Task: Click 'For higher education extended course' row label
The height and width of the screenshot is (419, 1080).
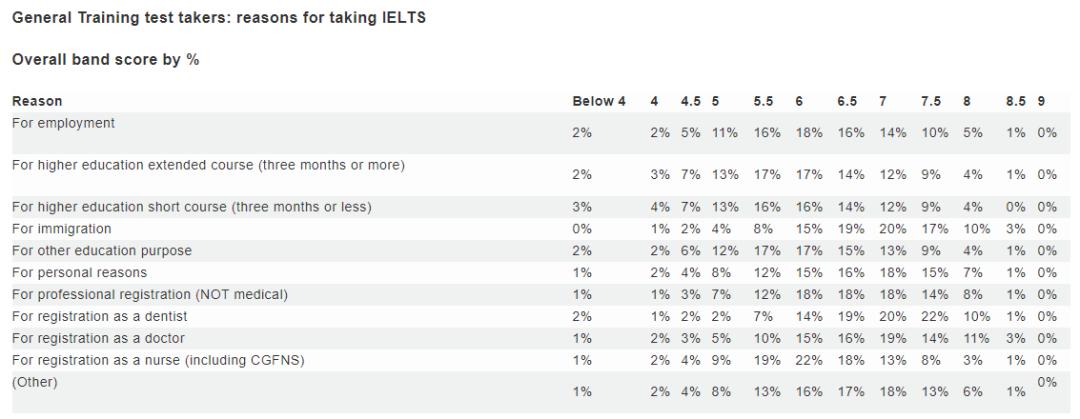Action: (x=208, y=164)
